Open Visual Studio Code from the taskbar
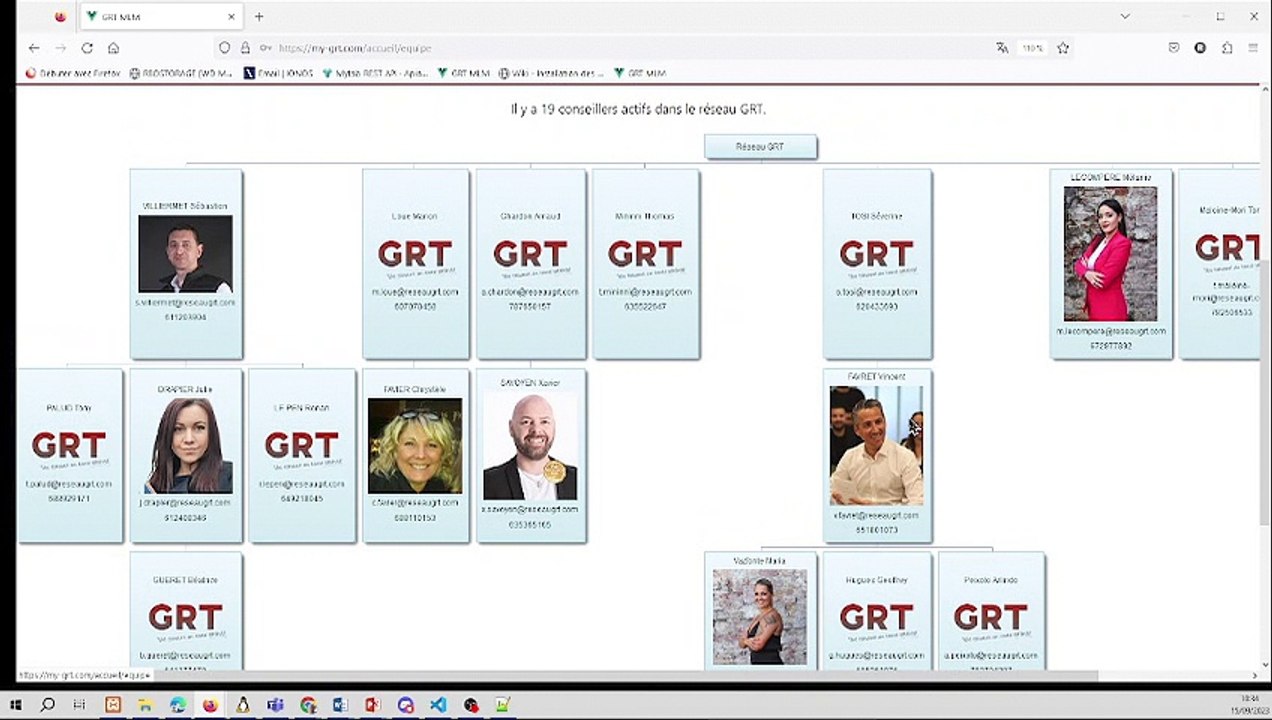Screen dimensions: 1272x720 (438, 705)
